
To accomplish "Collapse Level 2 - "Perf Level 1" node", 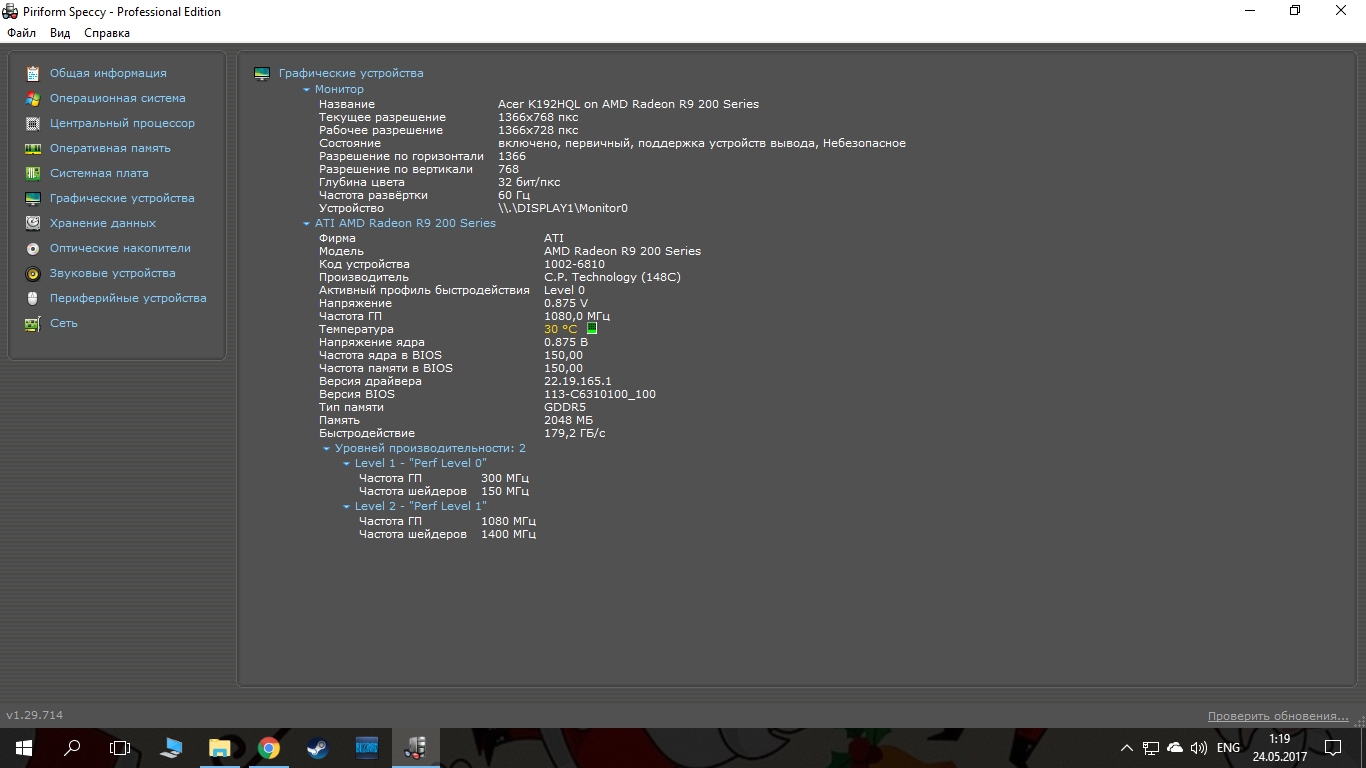I will click(x=347, y=507).
